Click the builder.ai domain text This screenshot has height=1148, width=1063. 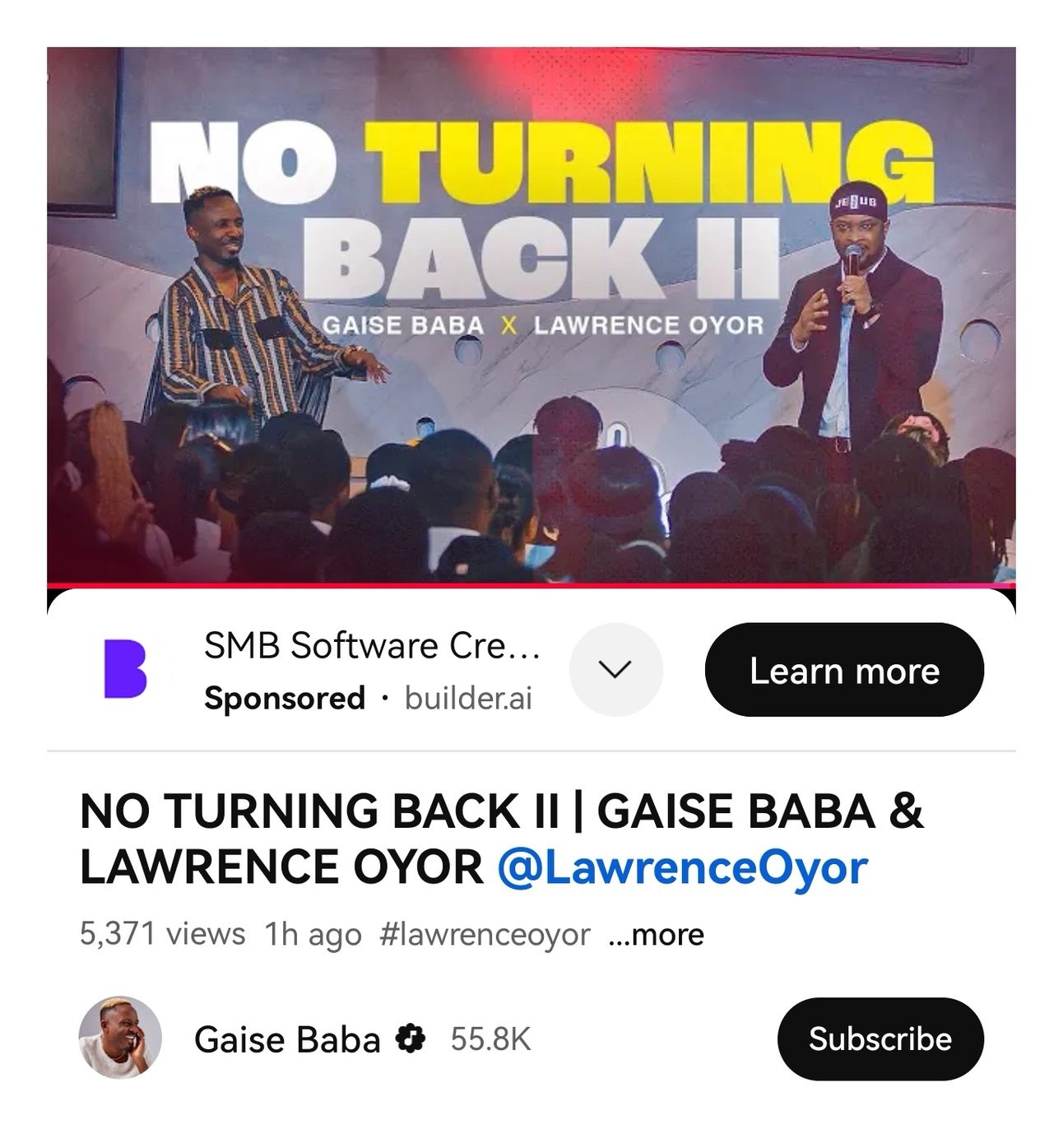[x=468, y=698]
